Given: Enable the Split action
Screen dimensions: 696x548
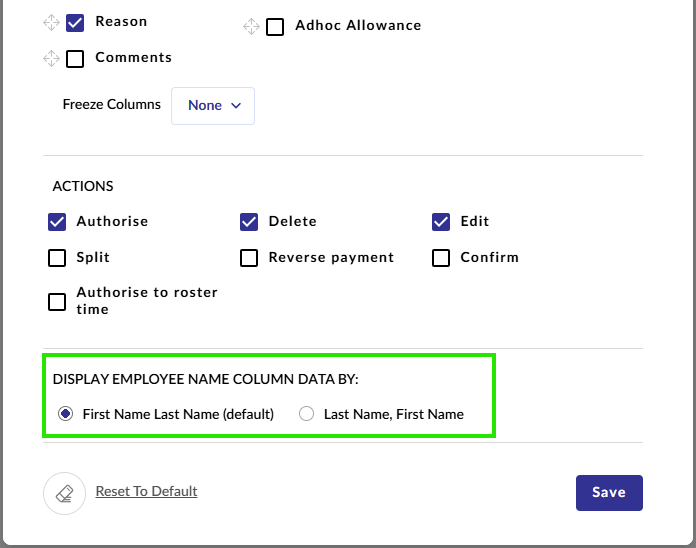Looking at the screenshot, I should pyautogui.click(x=57, y=258).
